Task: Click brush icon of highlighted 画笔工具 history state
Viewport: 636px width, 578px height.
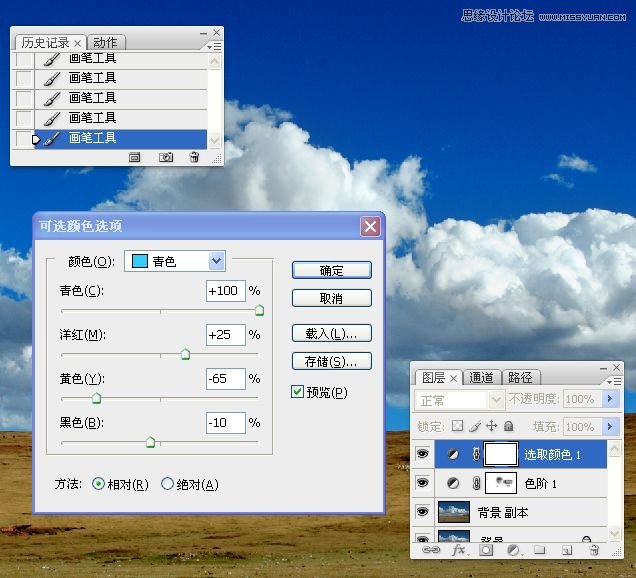Action: click(52, 139)
